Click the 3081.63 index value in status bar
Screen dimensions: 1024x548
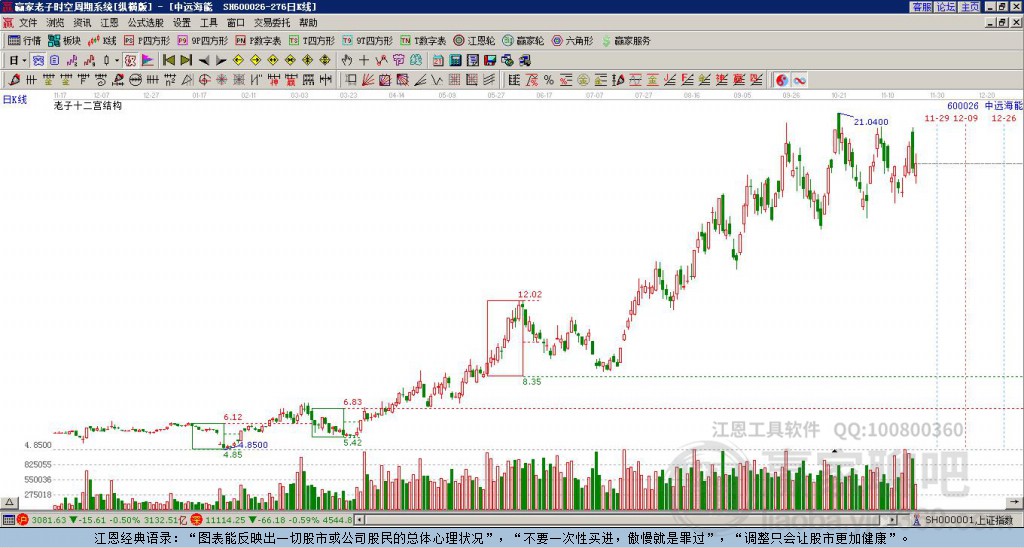[49, 520]
